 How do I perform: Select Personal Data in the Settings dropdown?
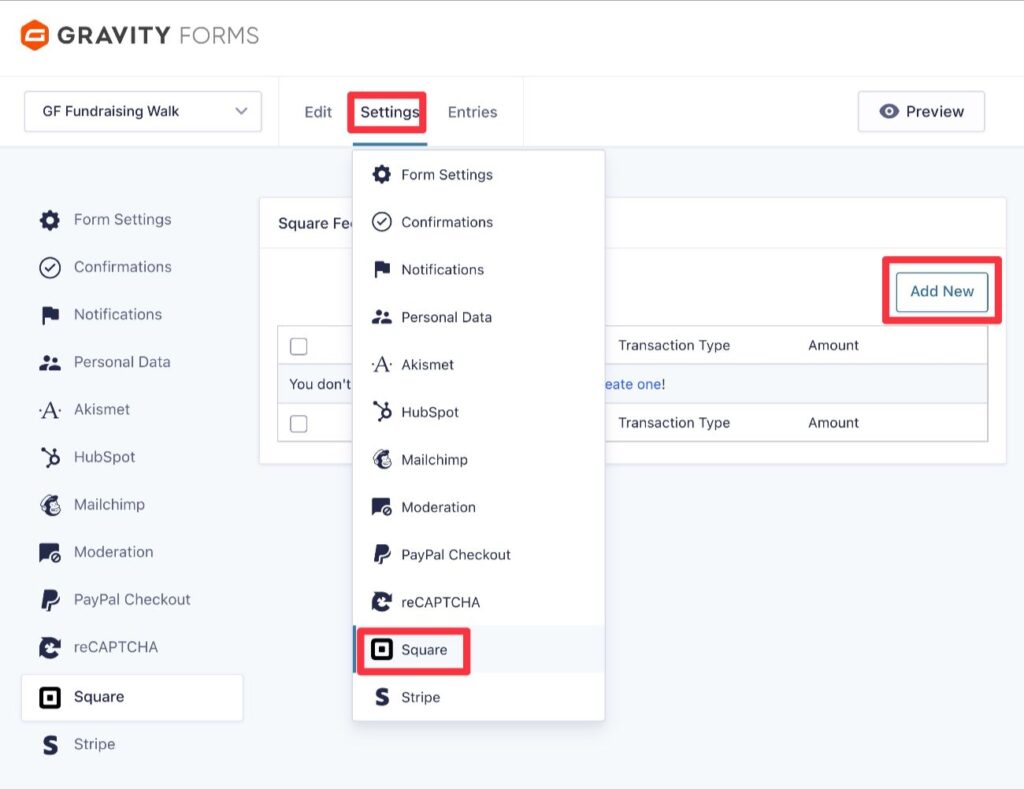click(479, 317)
